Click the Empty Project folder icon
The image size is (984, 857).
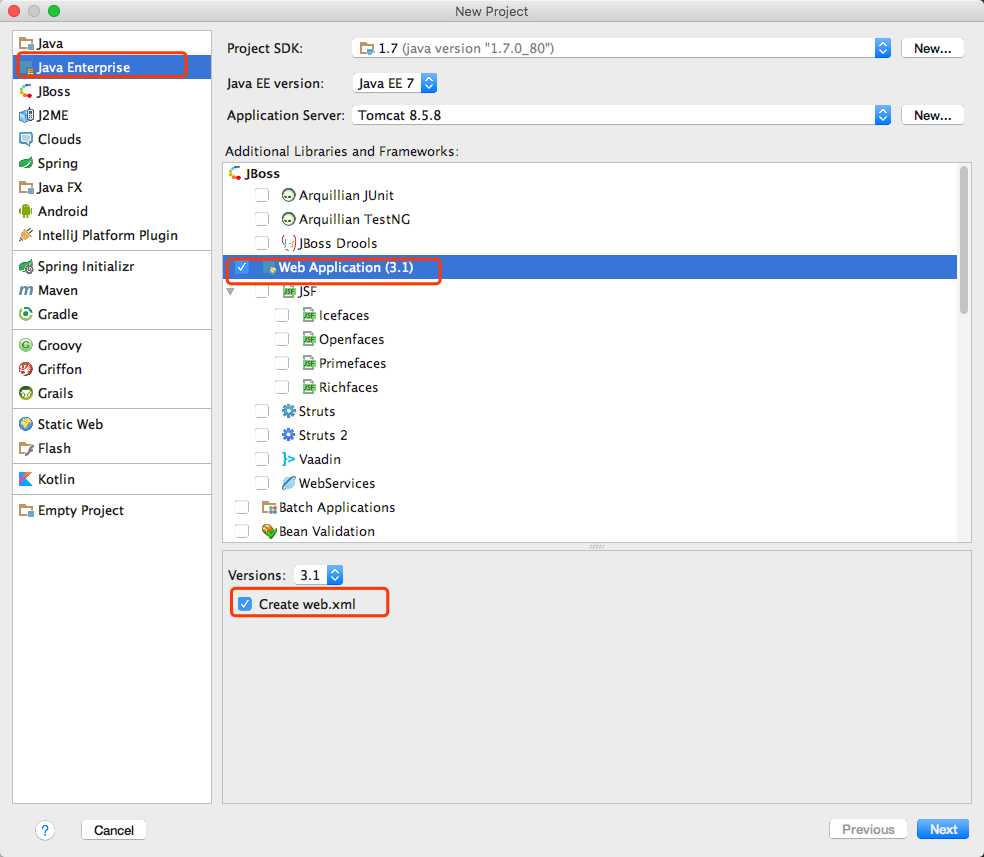(x=26, y=511)
